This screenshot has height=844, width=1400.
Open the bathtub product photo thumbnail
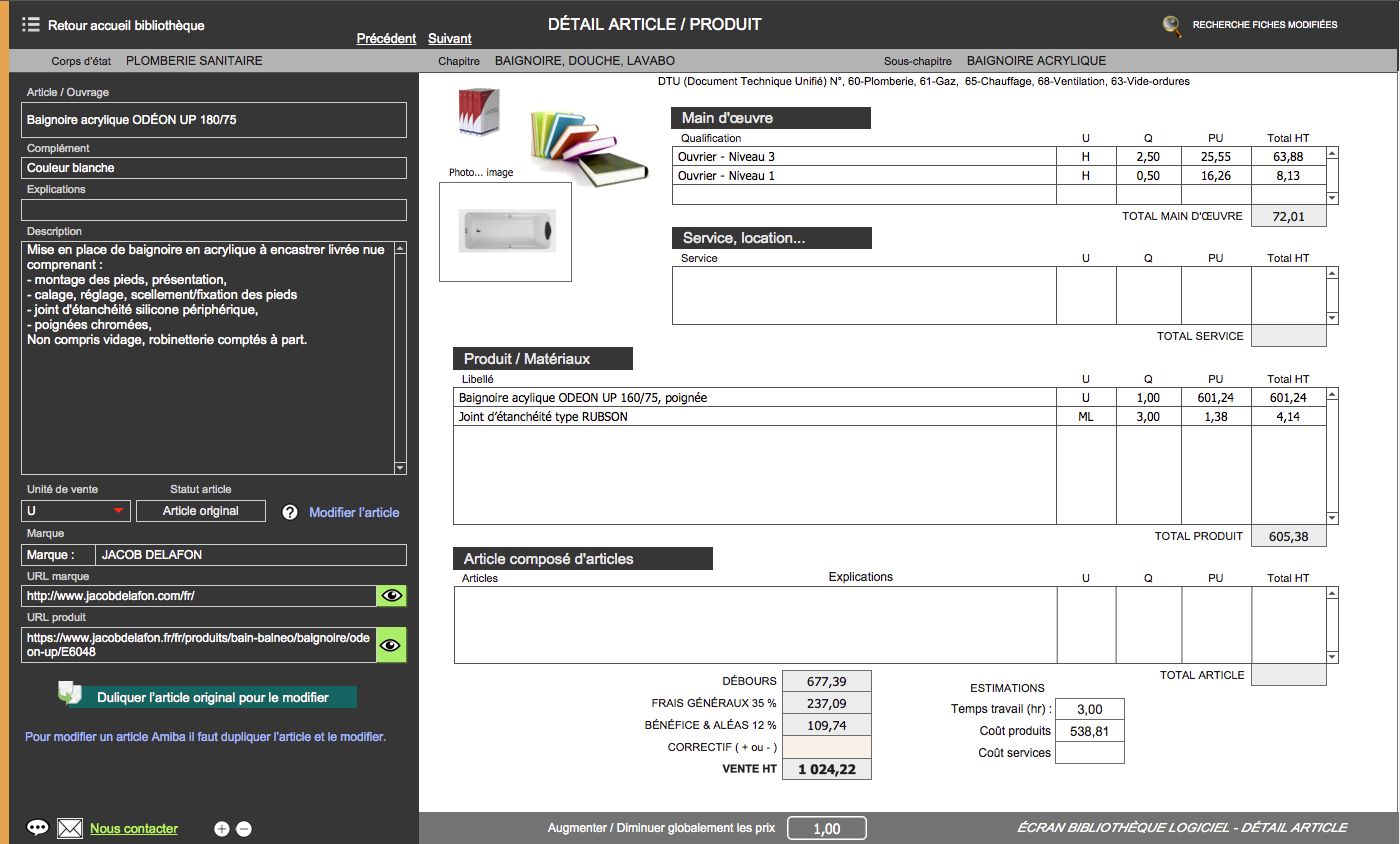coord(505,232)
